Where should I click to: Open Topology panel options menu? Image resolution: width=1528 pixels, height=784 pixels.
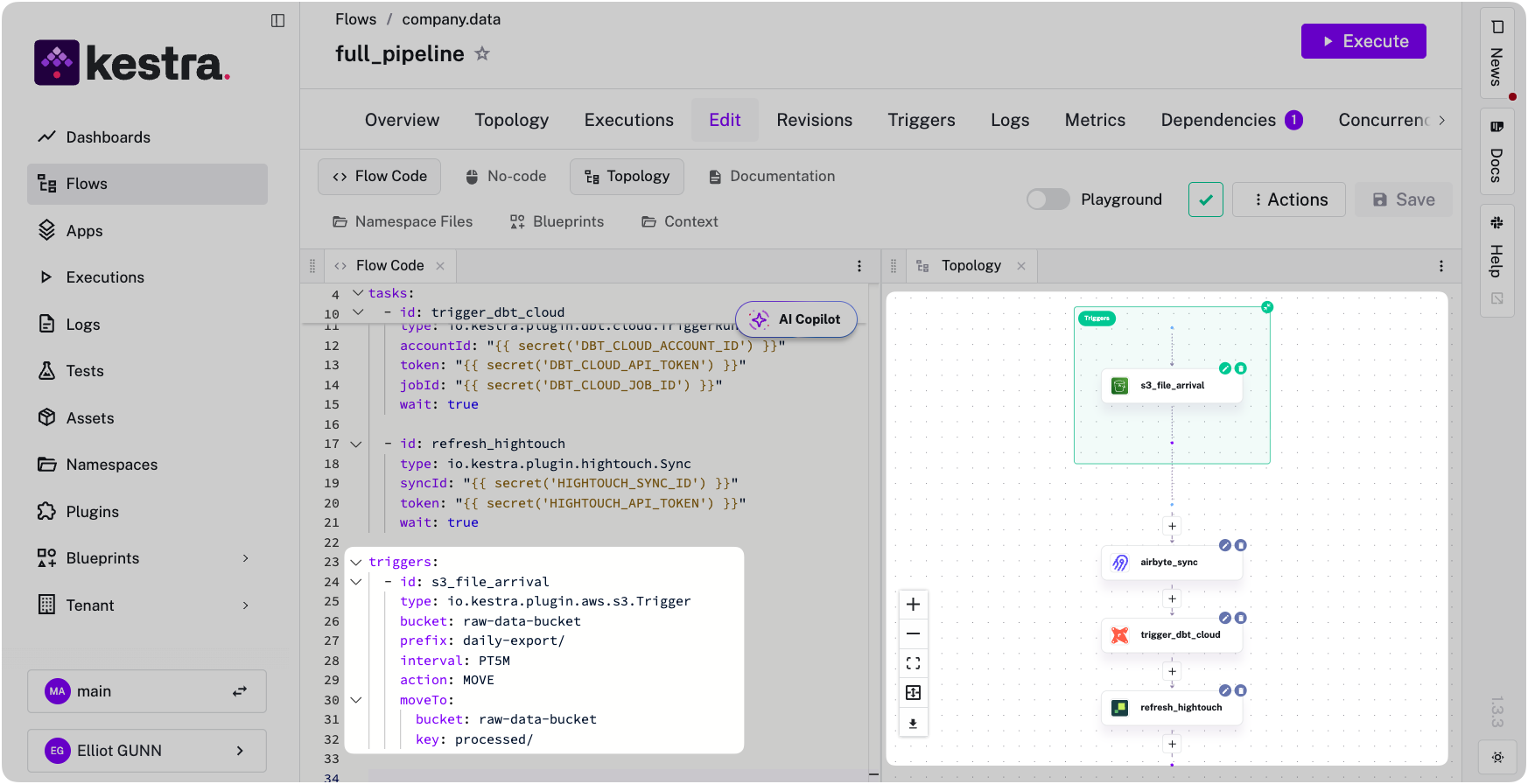point(1441,266)
